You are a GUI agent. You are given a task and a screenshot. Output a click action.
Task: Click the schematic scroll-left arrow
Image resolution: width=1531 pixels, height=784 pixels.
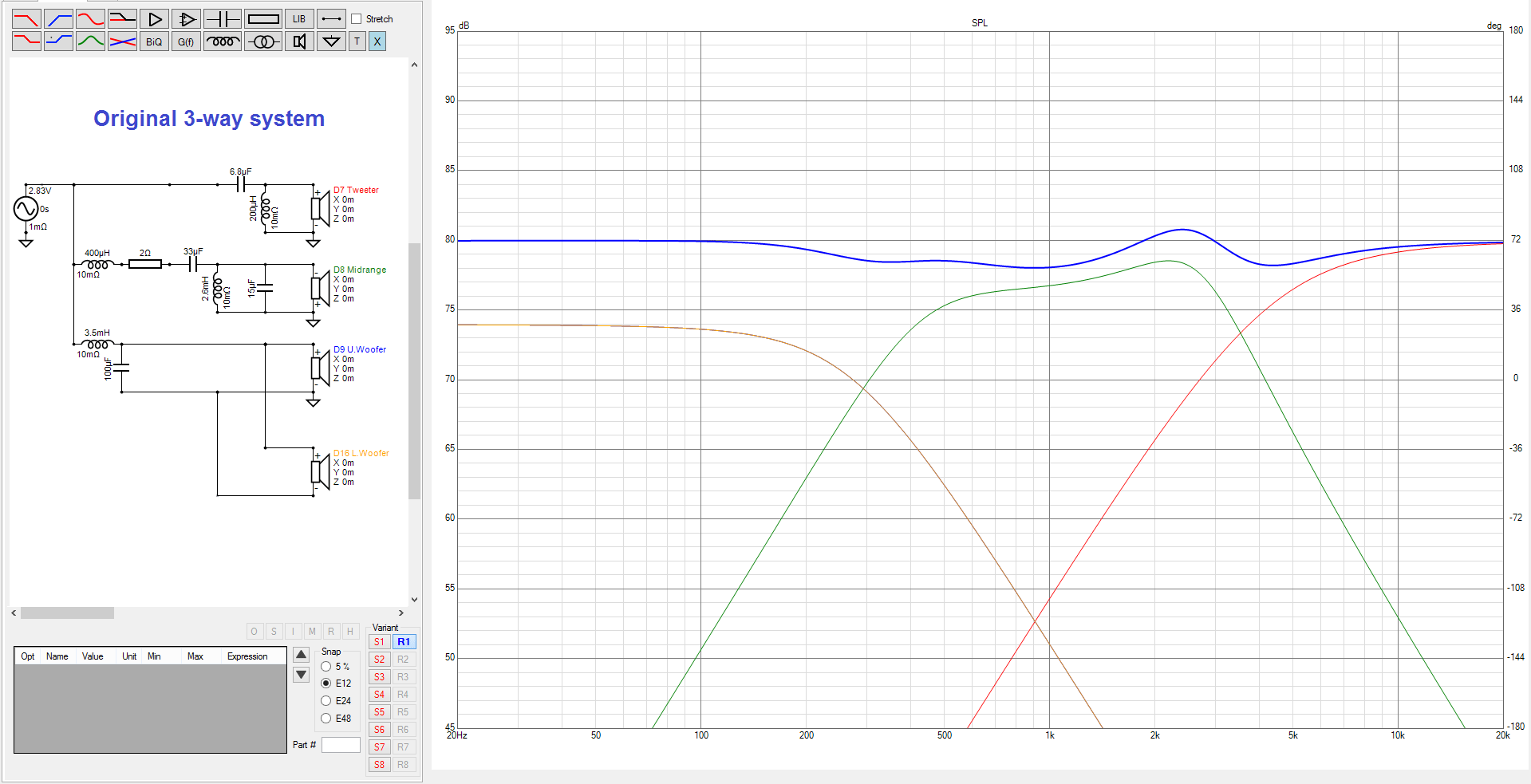[x=14, y=613]
